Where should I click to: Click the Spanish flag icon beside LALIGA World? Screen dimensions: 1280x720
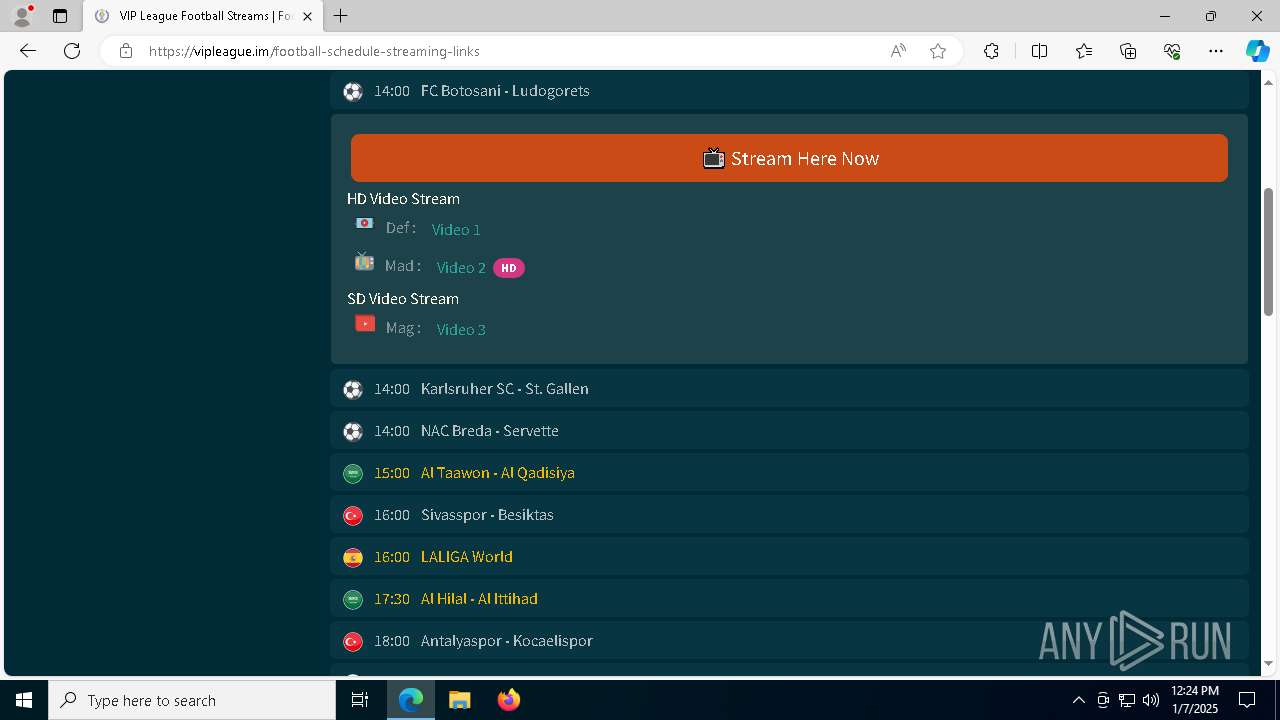[353, 558]
